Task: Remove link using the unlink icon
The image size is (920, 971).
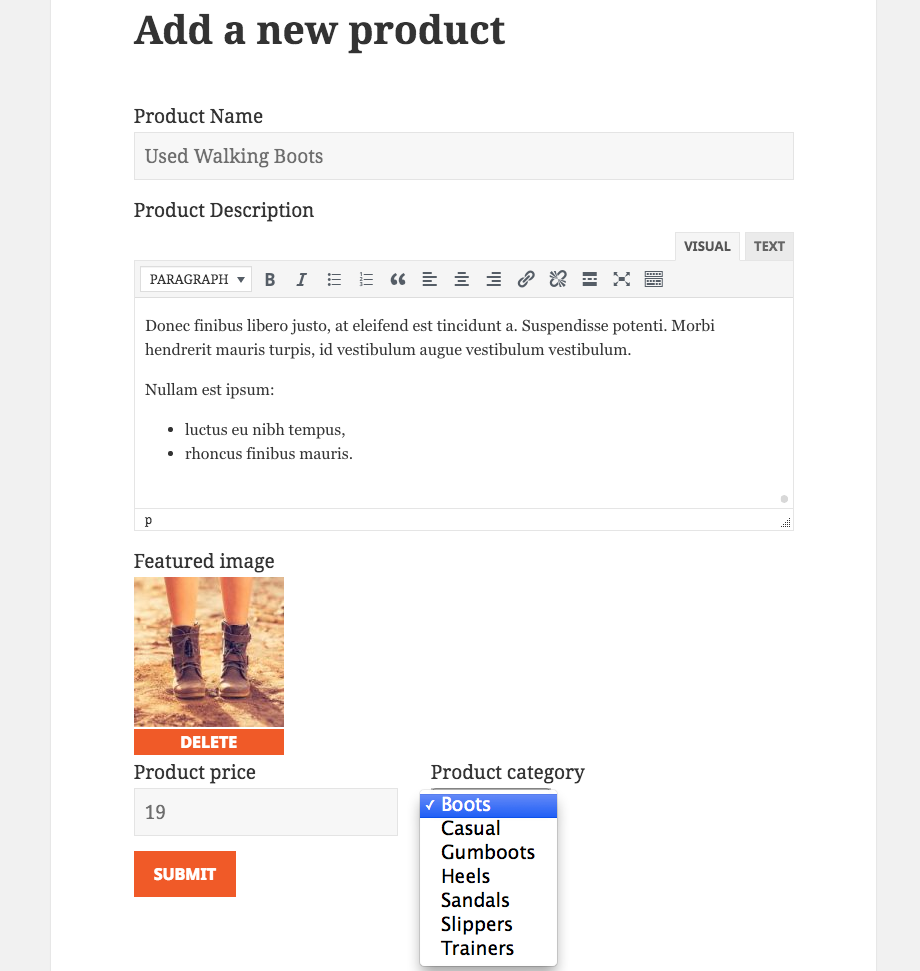Action: [558, 279]
